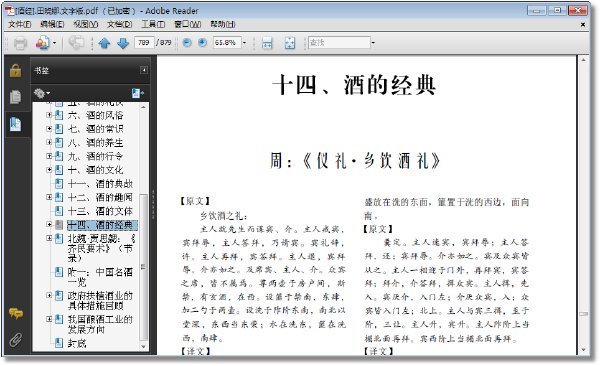Open the 文件(F) menu
Screen dimensions: 600x366
(x=20, y=24)
